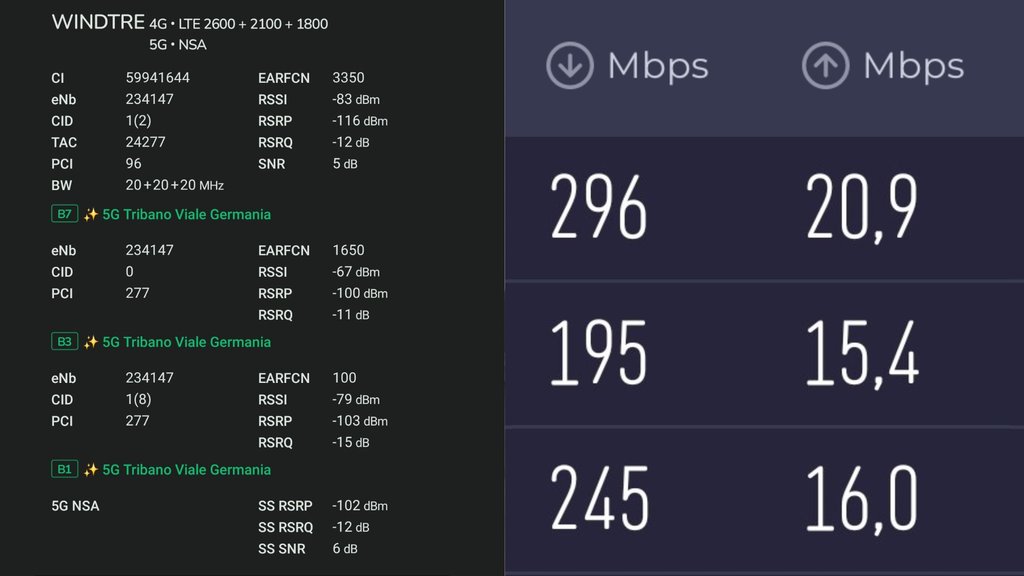Select the 20,9 Mbps upload result

tap(862, 209)
